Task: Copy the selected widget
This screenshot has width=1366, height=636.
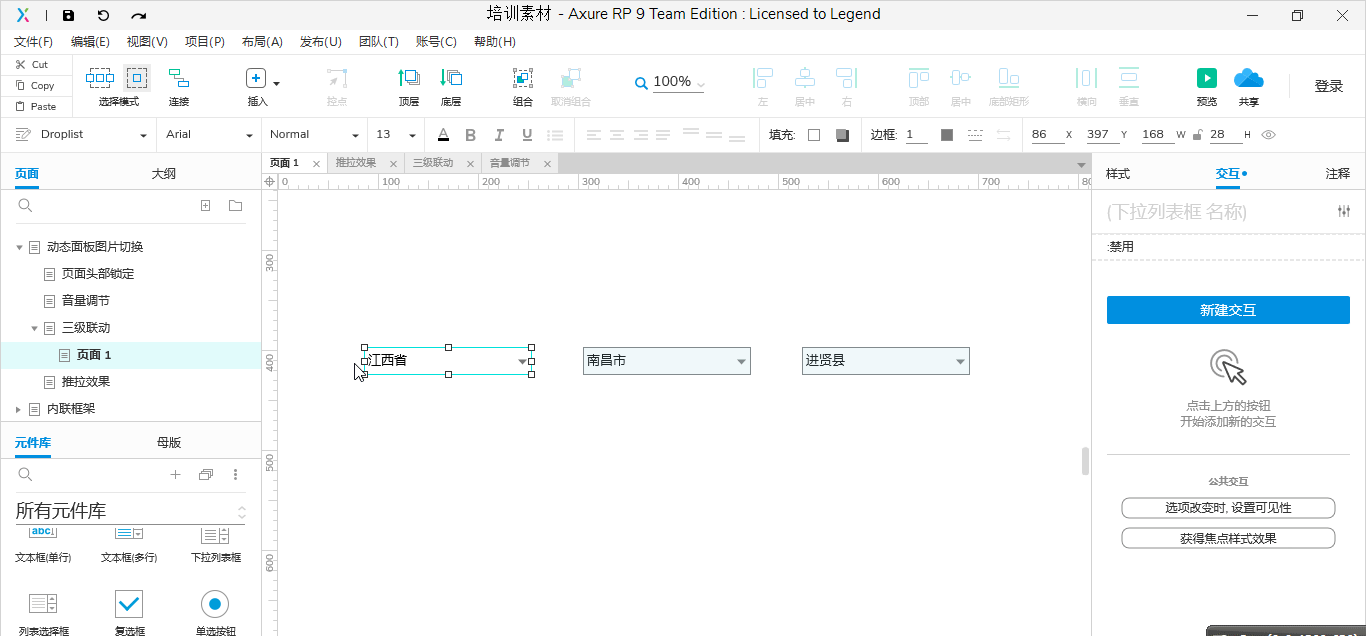Action: pyautogui.click(x=35, y=86)
